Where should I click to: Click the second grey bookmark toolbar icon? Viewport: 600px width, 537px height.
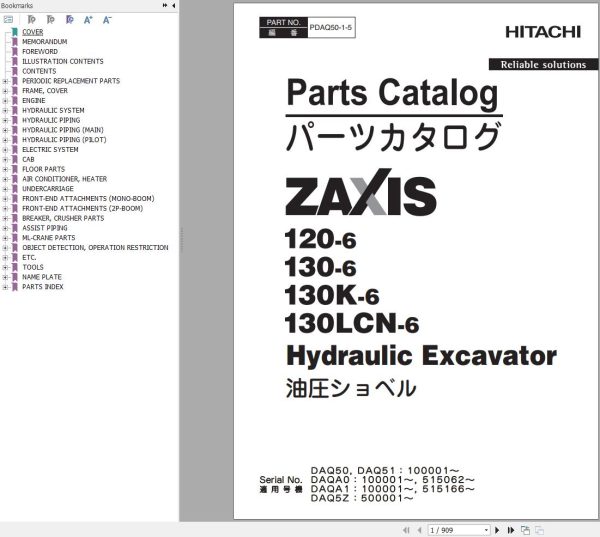[51, 20]
